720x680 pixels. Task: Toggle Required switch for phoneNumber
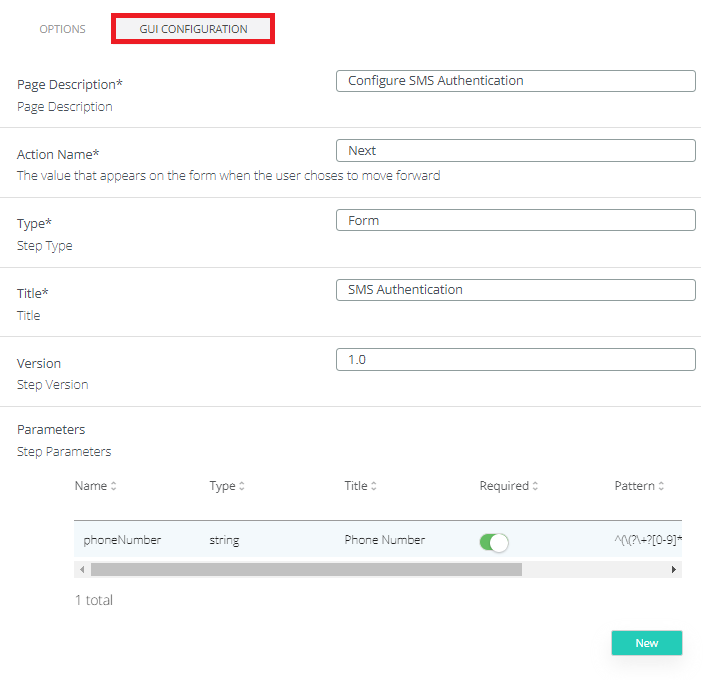point(494,542)
